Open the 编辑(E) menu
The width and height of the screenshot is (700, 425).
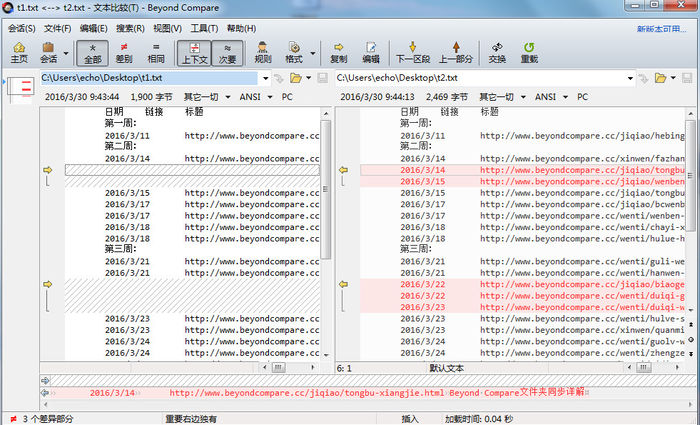pos(93,29)
